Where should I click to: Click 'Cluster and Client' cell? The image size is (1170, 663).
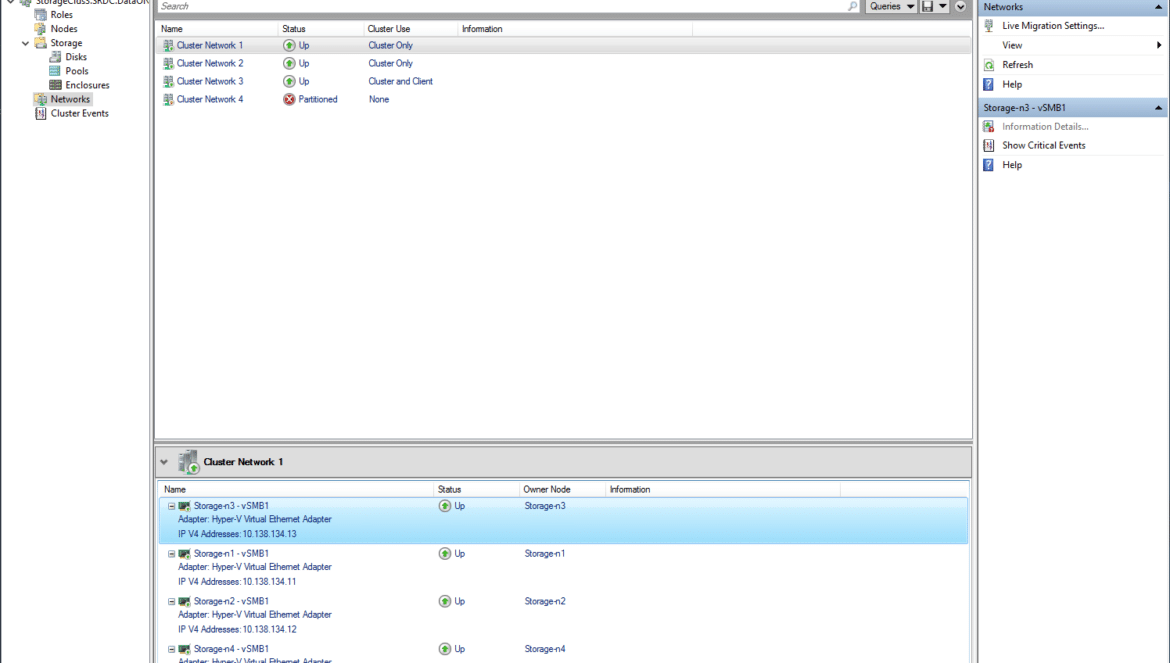pyautogui.click(x=400, y=81)
